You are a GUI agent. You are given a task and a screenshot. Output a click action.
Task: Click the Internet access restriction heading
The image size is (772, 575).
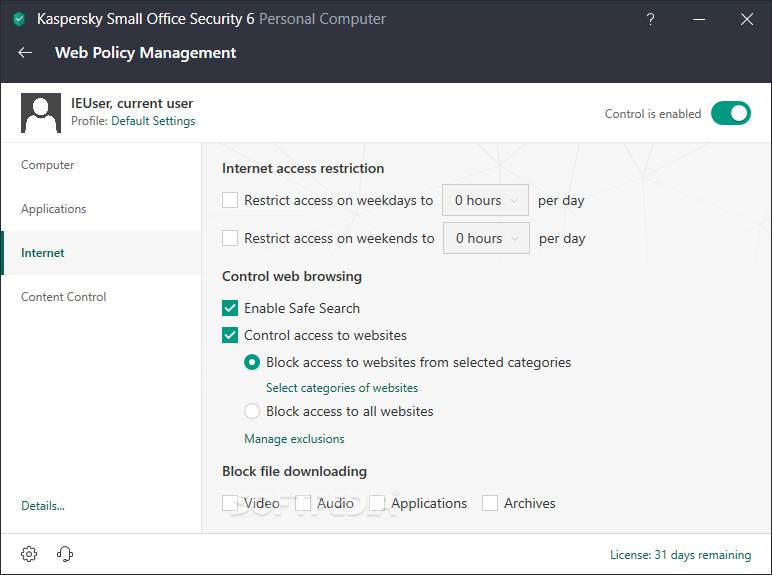pyautogui.click(x=303, y=168)
